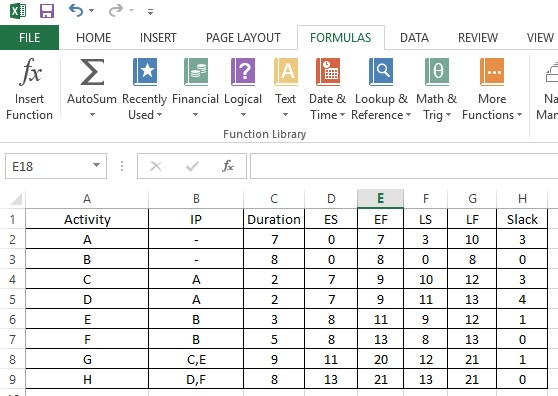Open the Lookup & Reference functions
This screenshot has width=558, height=396.
pos(381,89)
